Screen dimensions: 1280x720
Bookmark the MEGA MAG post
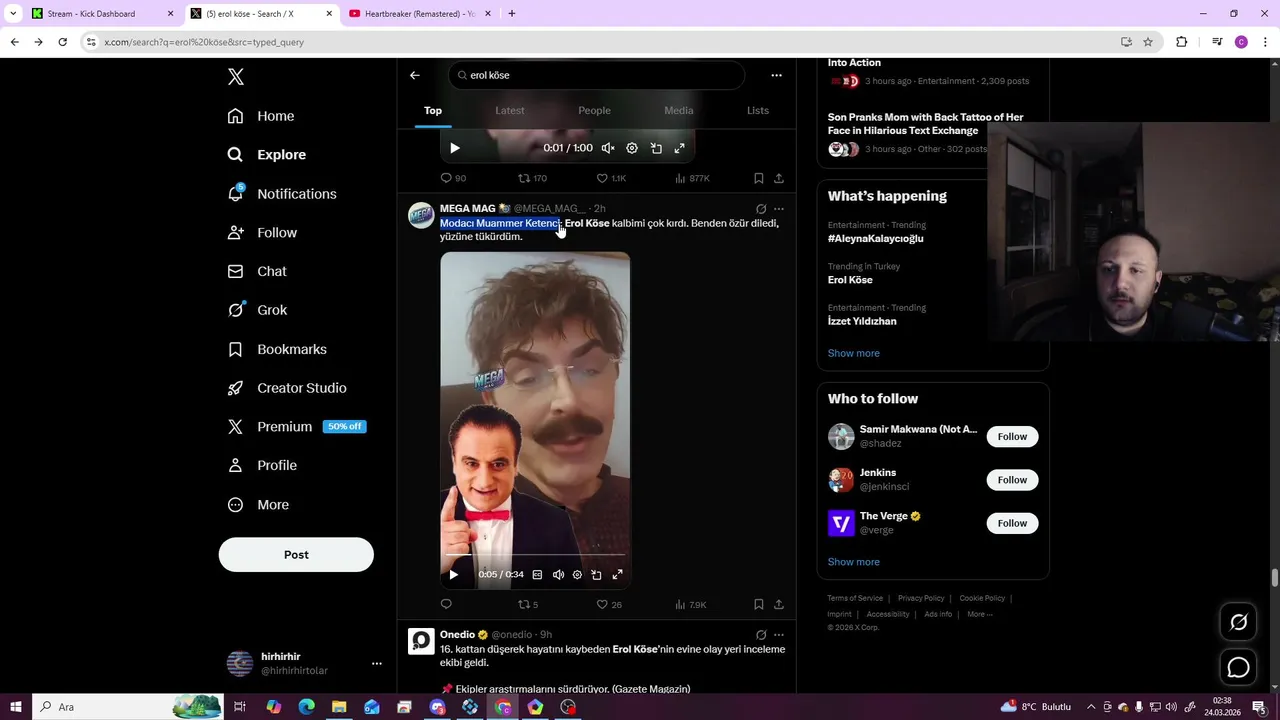coord(759,604)
